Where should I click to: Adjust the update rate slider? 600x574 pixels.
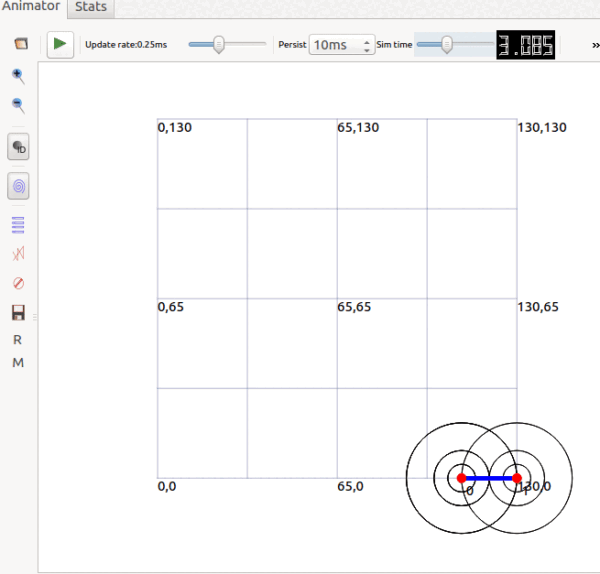point(219,44)
